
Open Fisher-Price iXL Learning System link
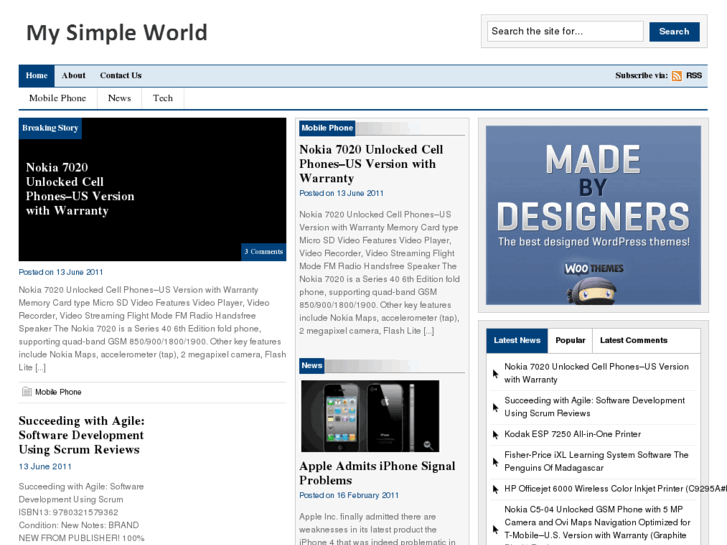pyautogui.click(x=596, y=462)
